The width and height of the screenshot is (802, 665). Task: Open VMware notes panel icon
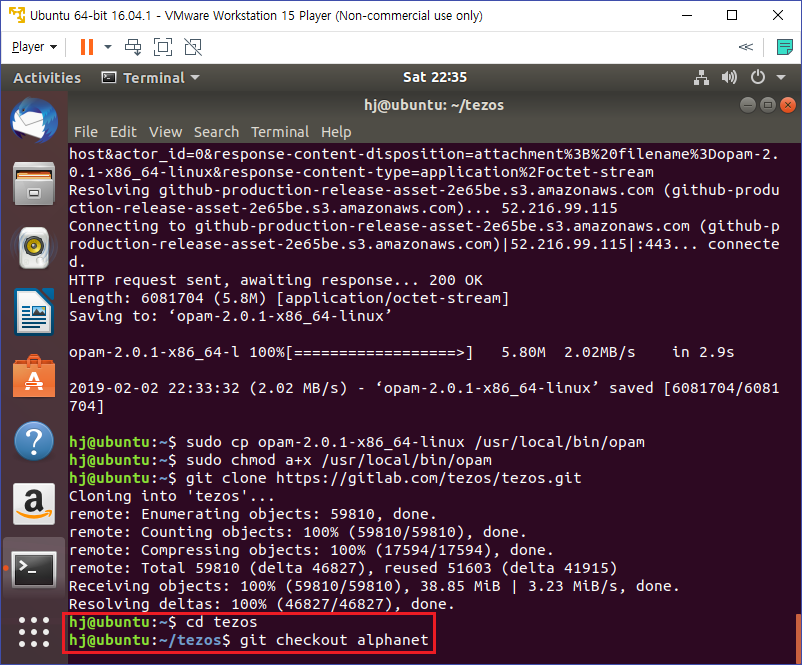784,47
